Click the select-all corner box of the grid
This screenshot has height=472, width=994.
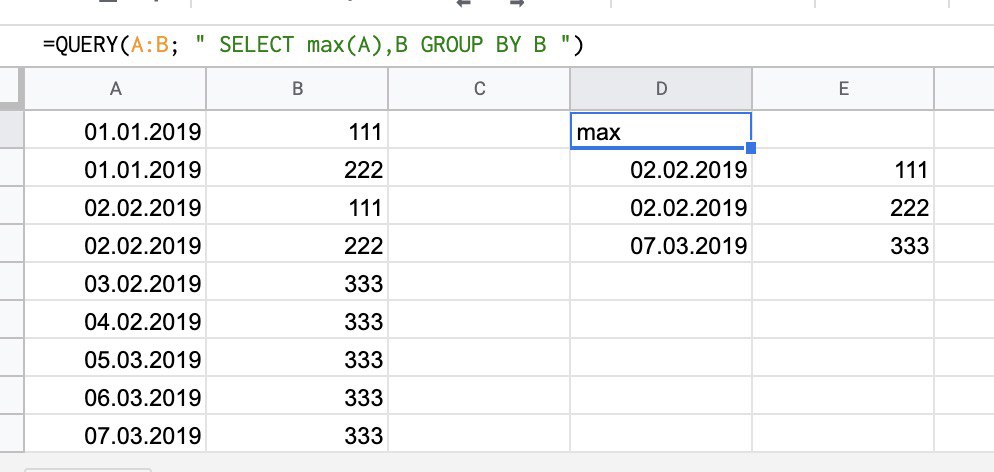click(11, 89)
